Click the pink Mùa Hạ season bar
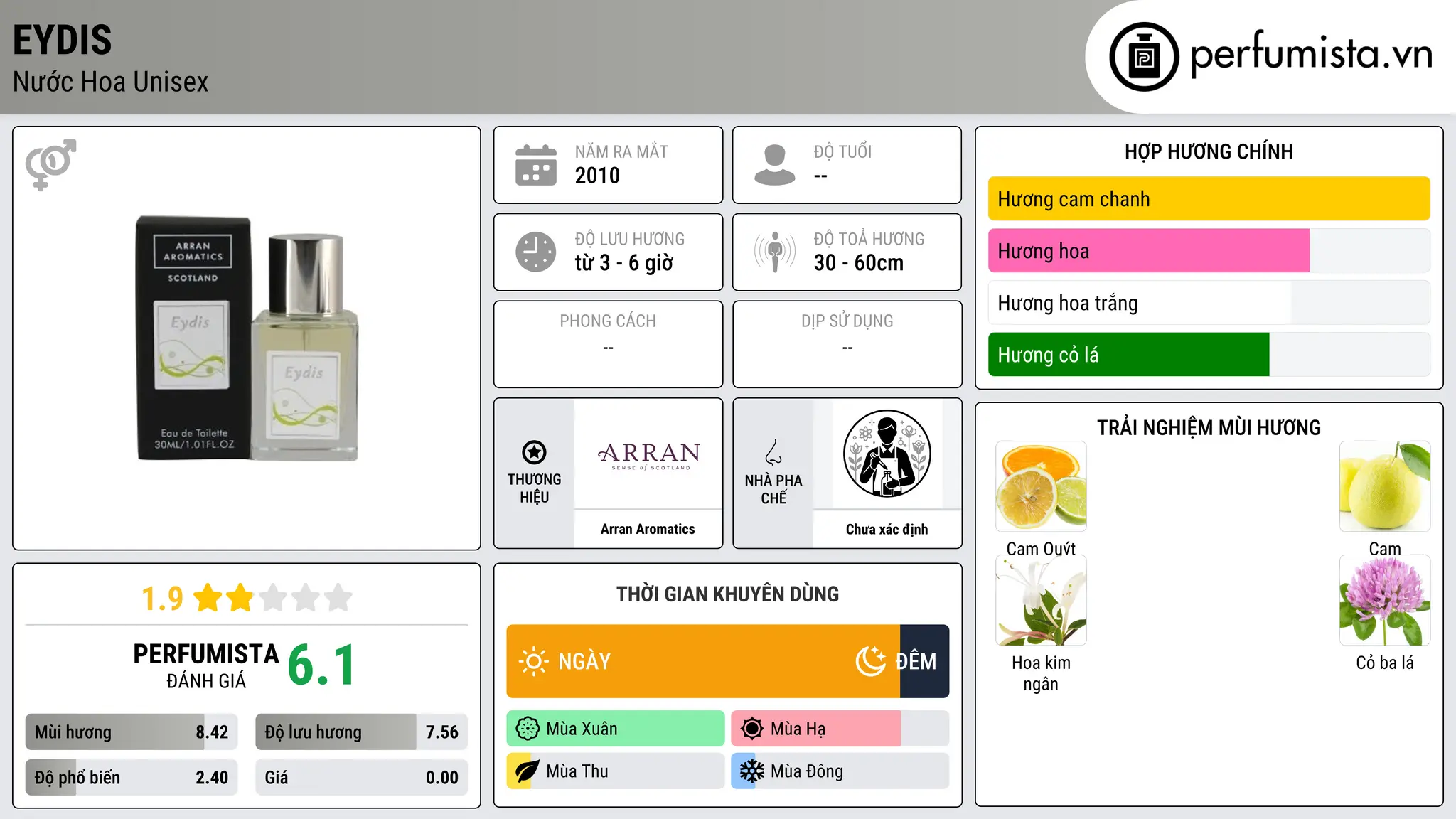This screenshot has height=819, width=1456. 816,729
